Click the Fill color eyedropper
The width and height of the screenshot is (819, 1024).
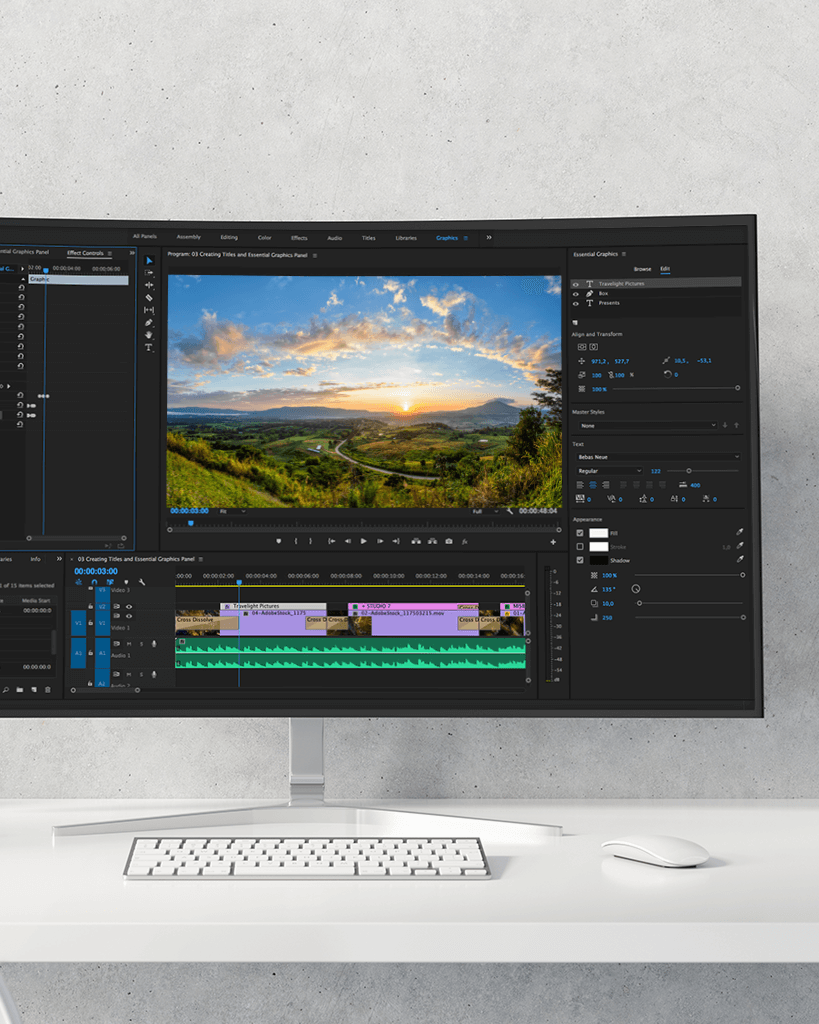[x=740, y=533]
